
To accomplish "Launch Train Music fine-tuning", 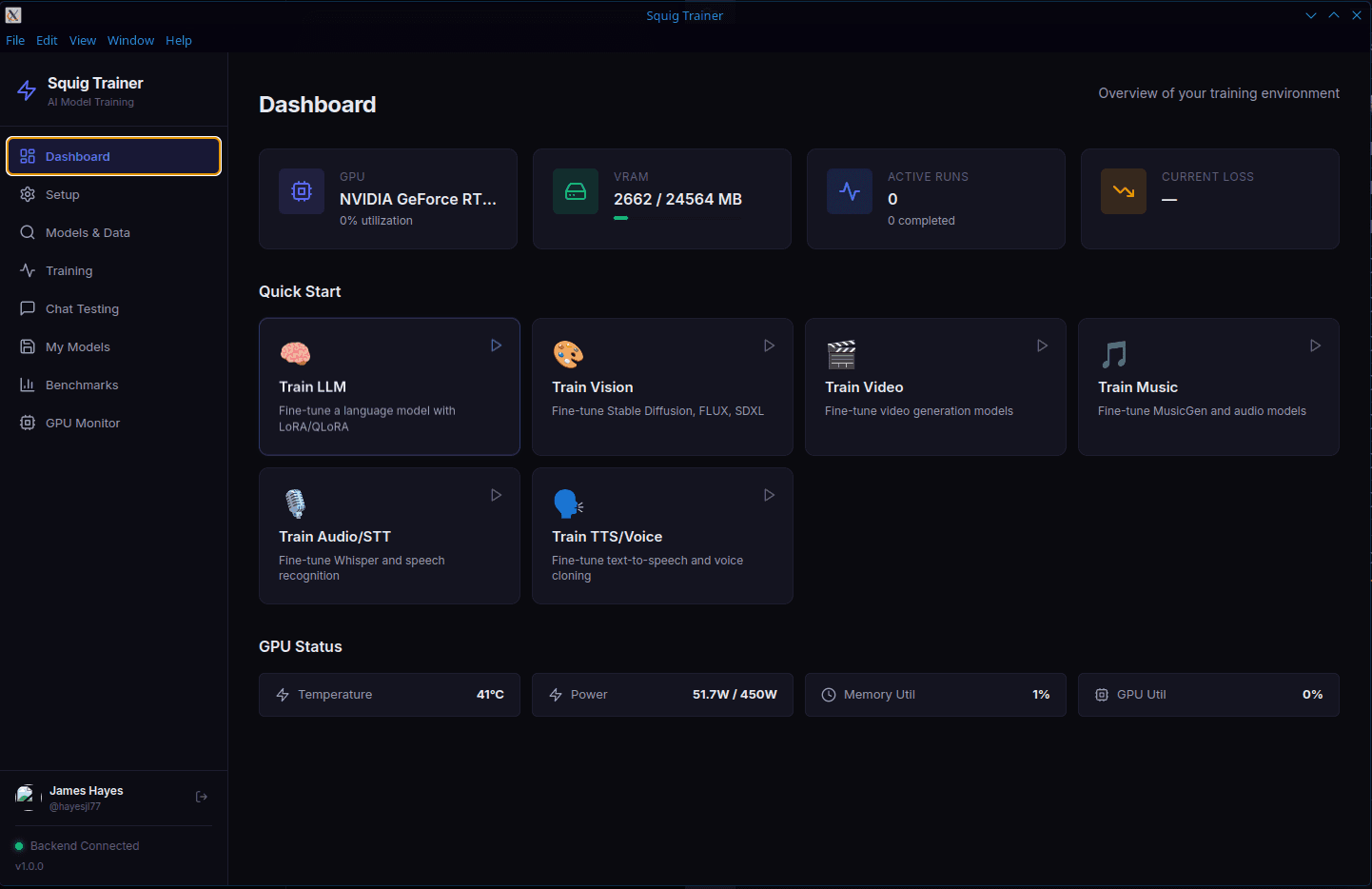I will [x=1315, y=345].
